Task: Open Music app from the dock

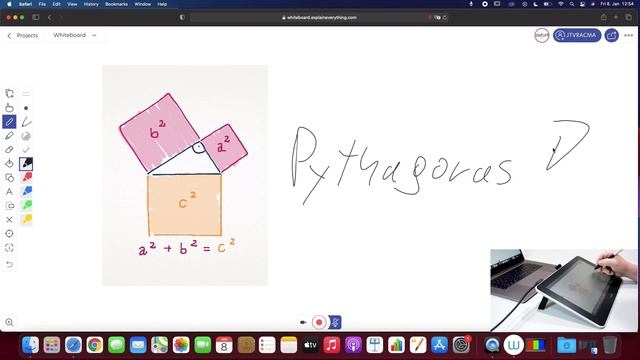Action: tap(332, 345)
